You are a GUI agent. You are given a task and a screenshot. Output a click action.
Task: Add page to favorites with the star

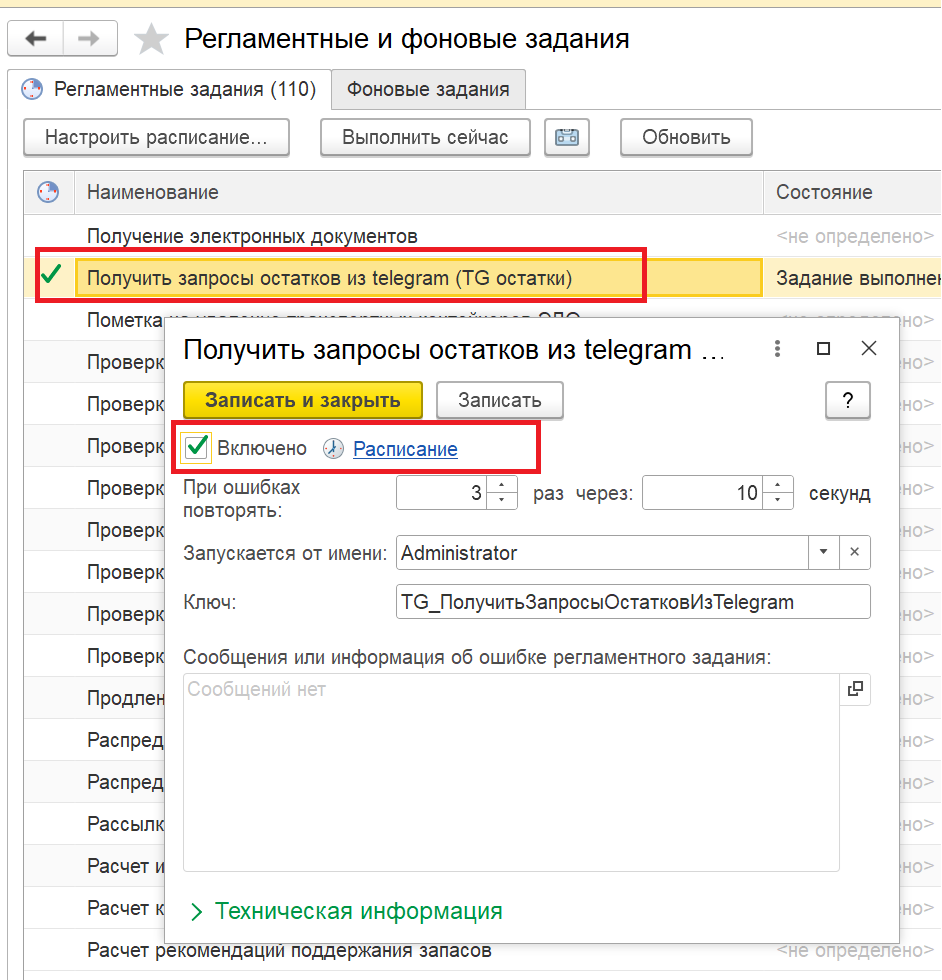click(151, 39)
